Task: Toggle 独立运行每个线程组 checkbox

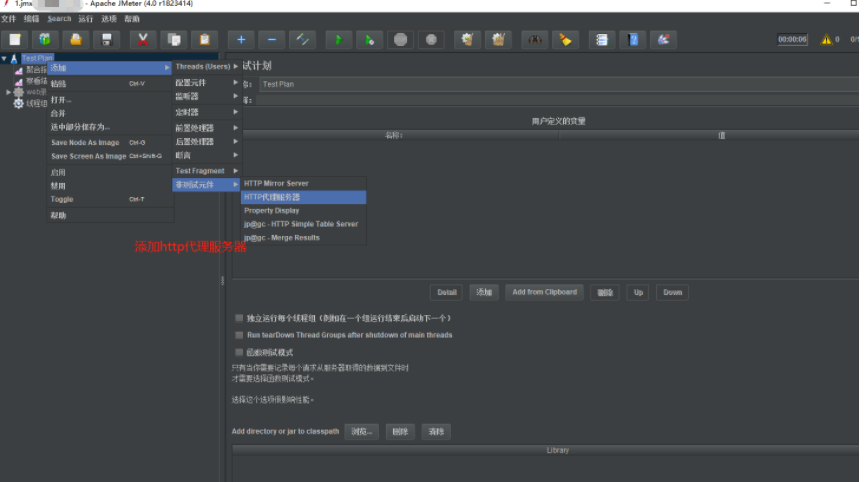Action: click(x=239, y=318)
